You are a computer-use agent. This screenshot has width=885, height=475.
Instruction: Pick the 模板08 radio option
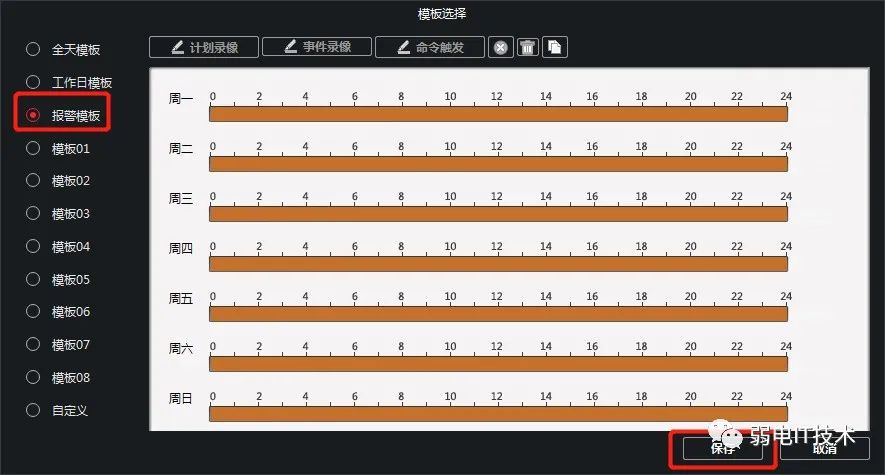pos(33,377)
